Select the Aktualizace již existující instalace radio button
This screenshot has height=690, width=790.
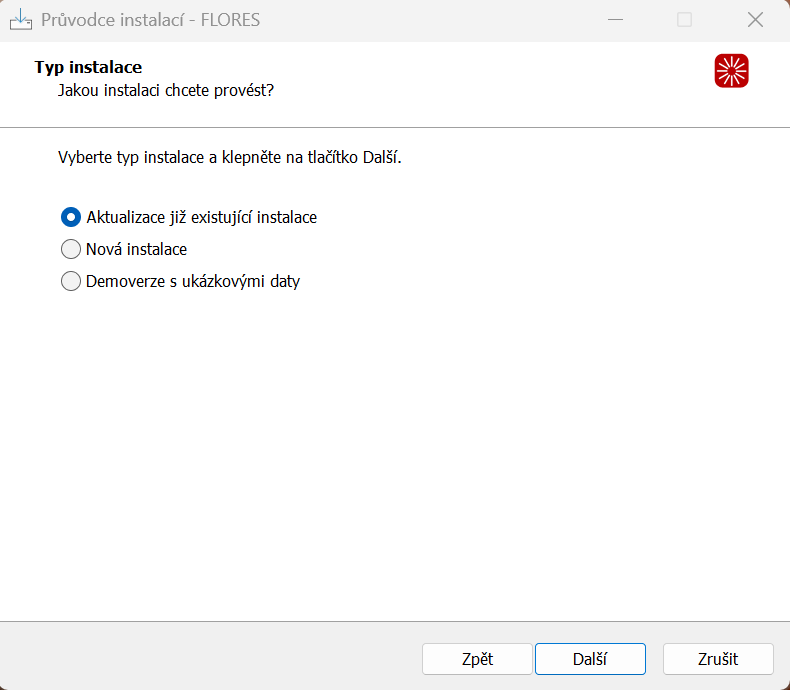[71, 217]
